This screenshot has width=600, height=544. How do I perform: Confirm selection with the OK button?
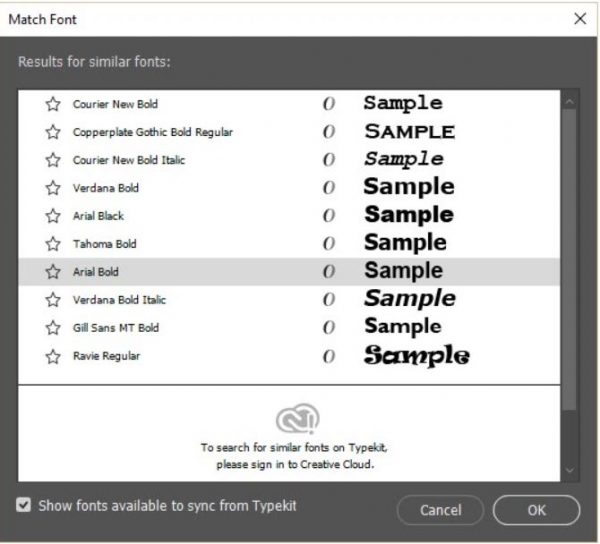point(536,510)
